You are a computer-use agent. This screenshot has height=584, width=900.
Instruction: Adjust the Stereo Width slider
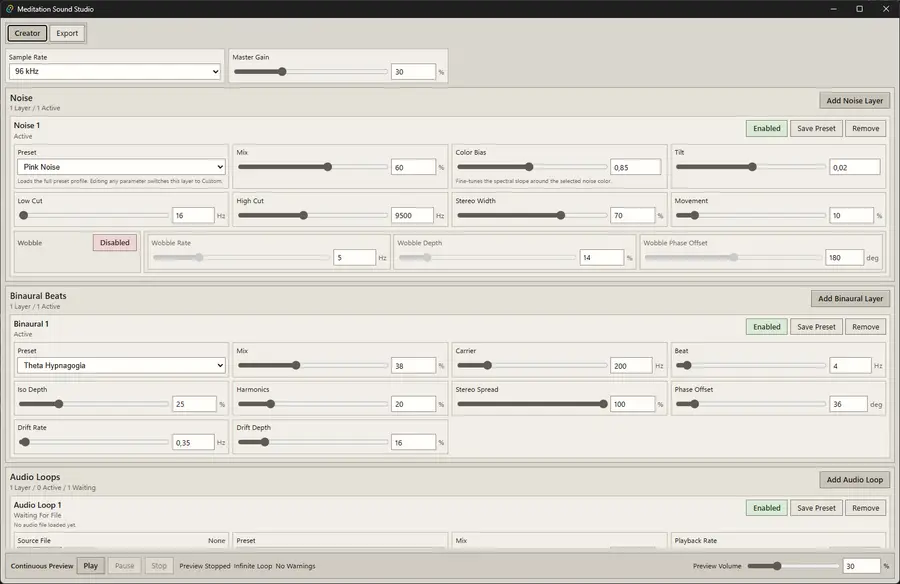tap(532, 215)
